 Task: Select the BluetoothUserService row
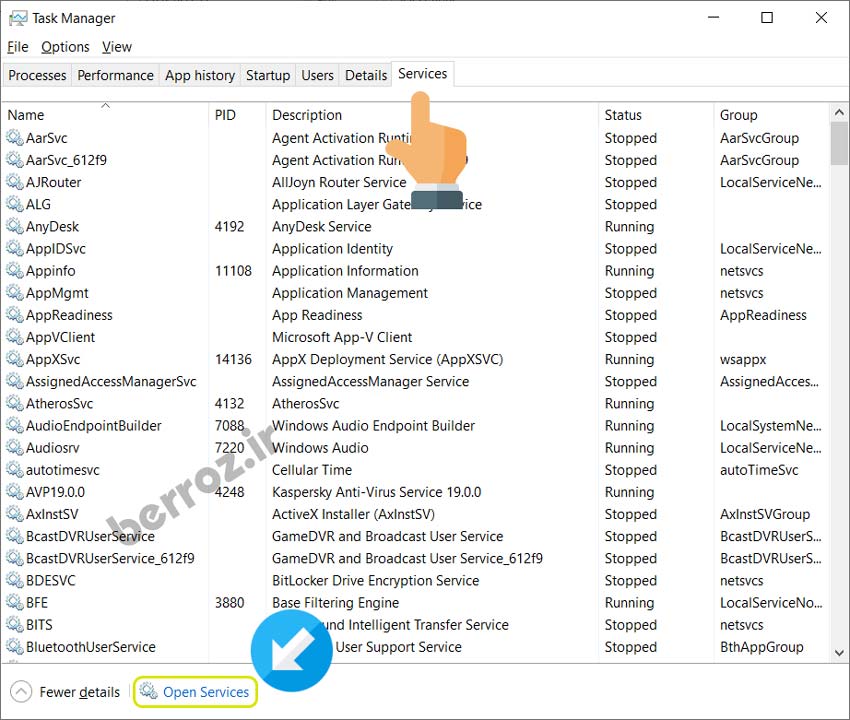[x=90, y=647]
